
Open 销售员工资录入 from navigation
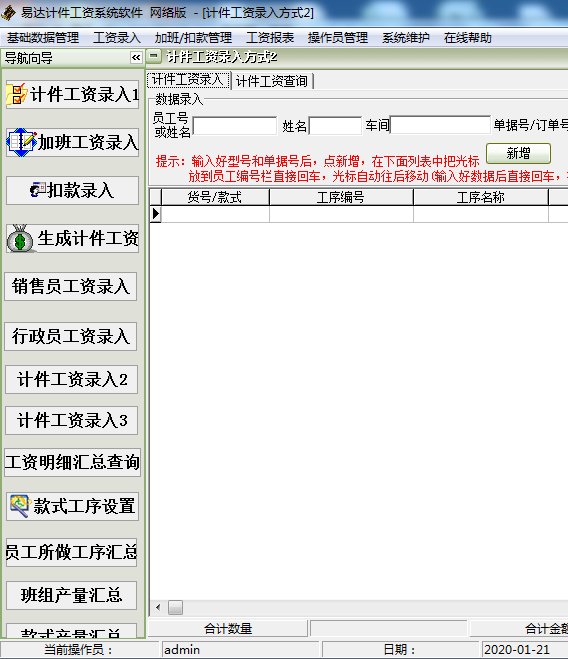(x=71, y=286)
